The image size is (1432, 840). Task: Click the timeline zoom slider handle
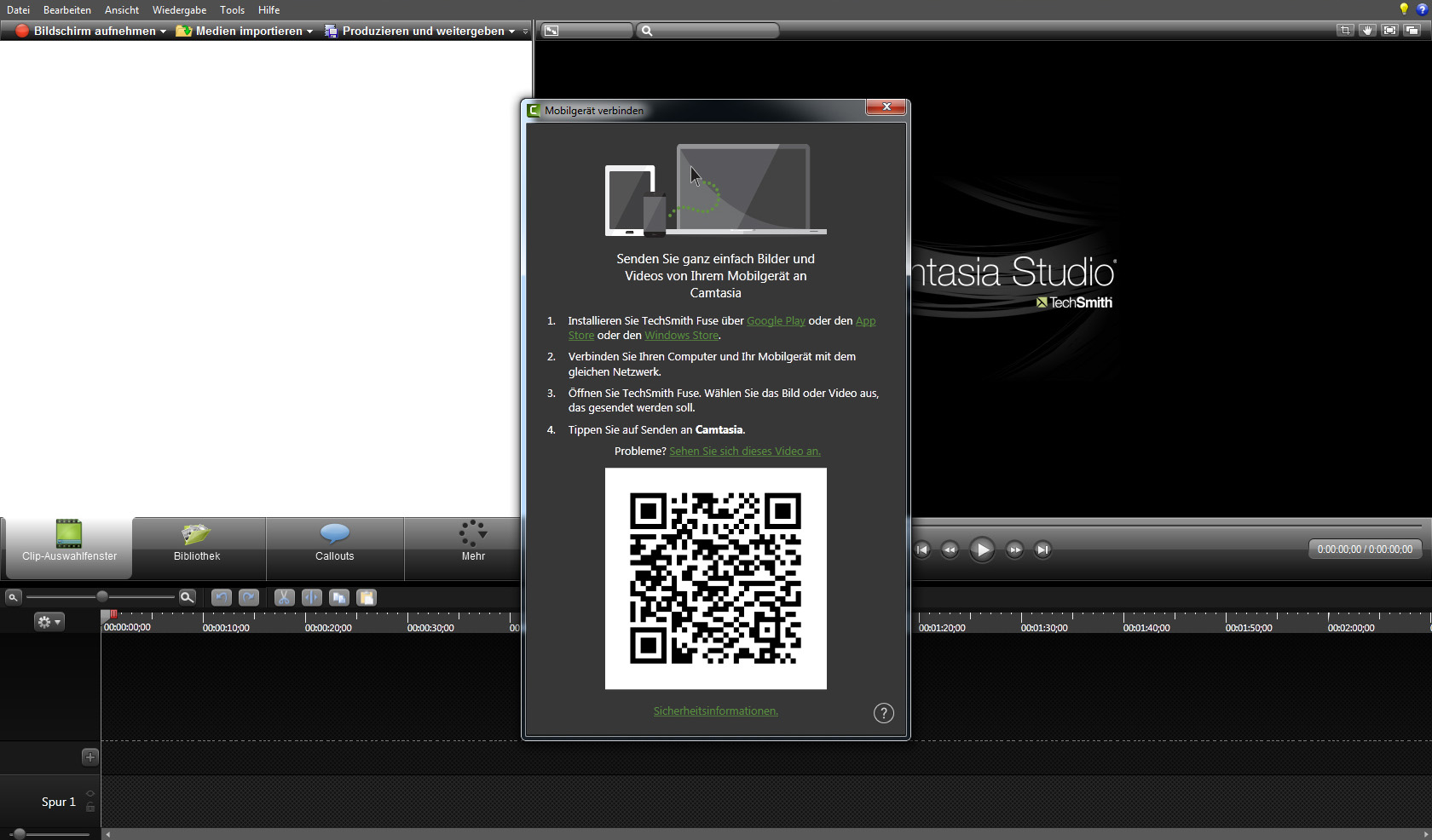[102, 597]
